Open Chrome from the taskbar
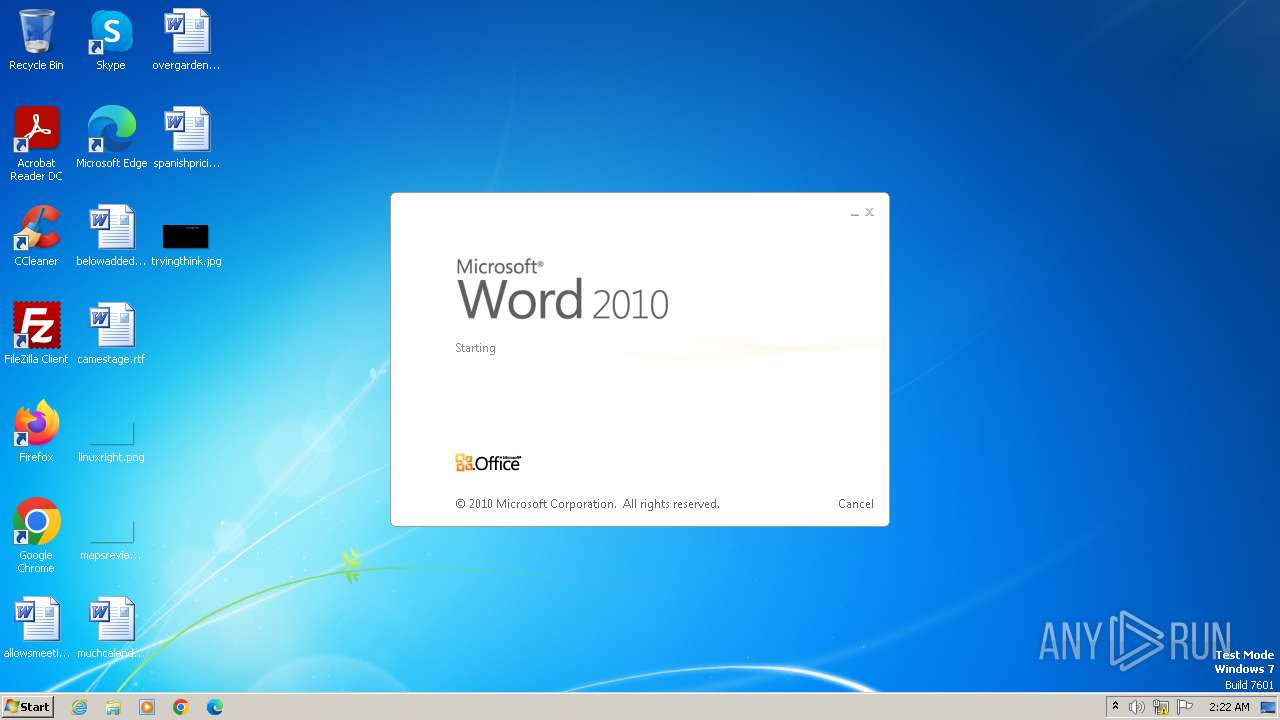Image resolution: width=1280 pixels, height=720 pixels. [x=181, y=707]
